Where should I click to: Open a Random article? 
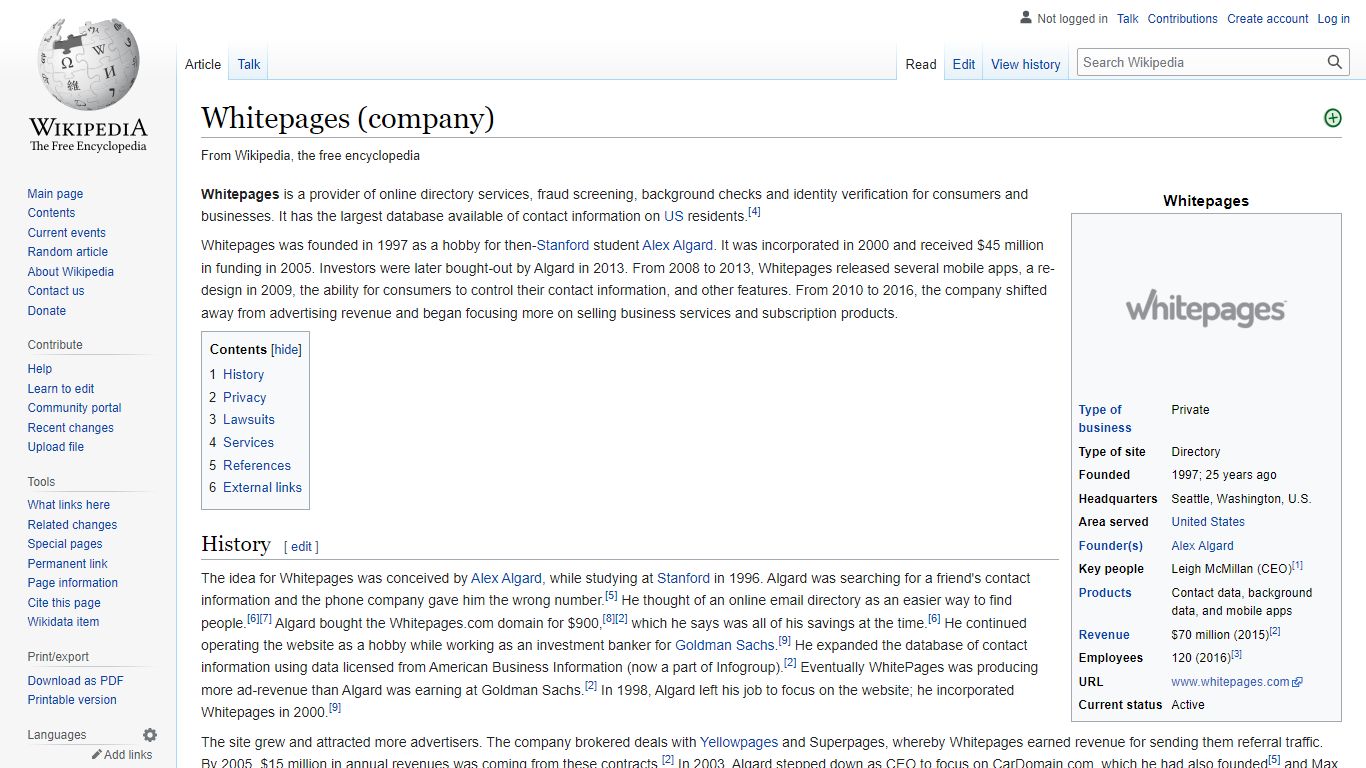click(67, 252)
